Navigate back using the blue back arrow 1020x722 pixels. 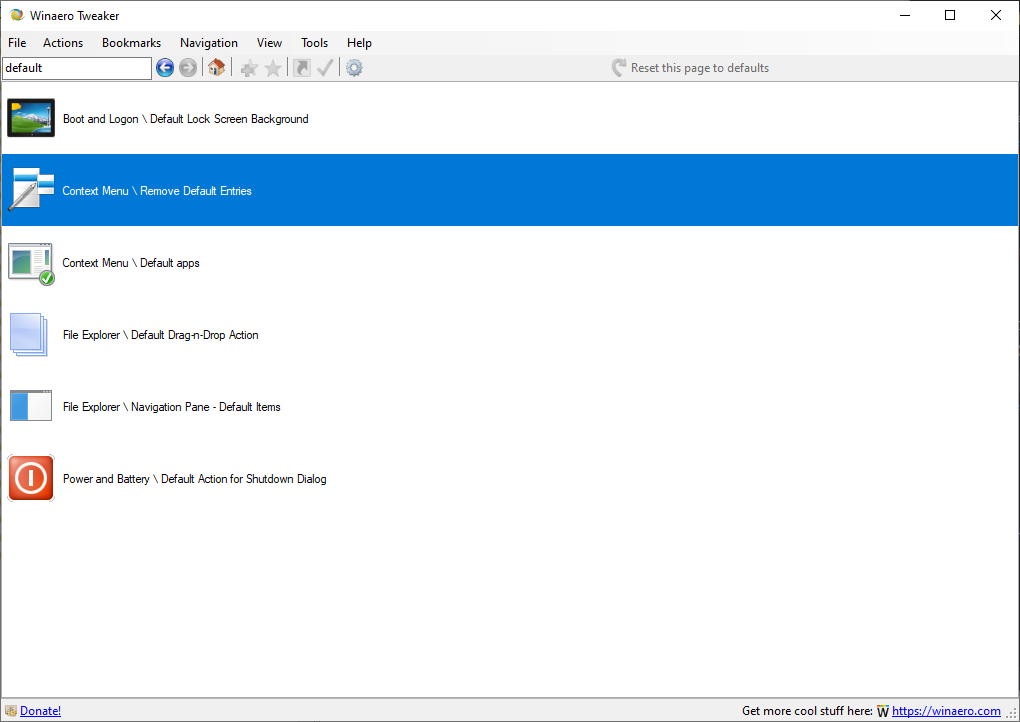click(165, 68)
